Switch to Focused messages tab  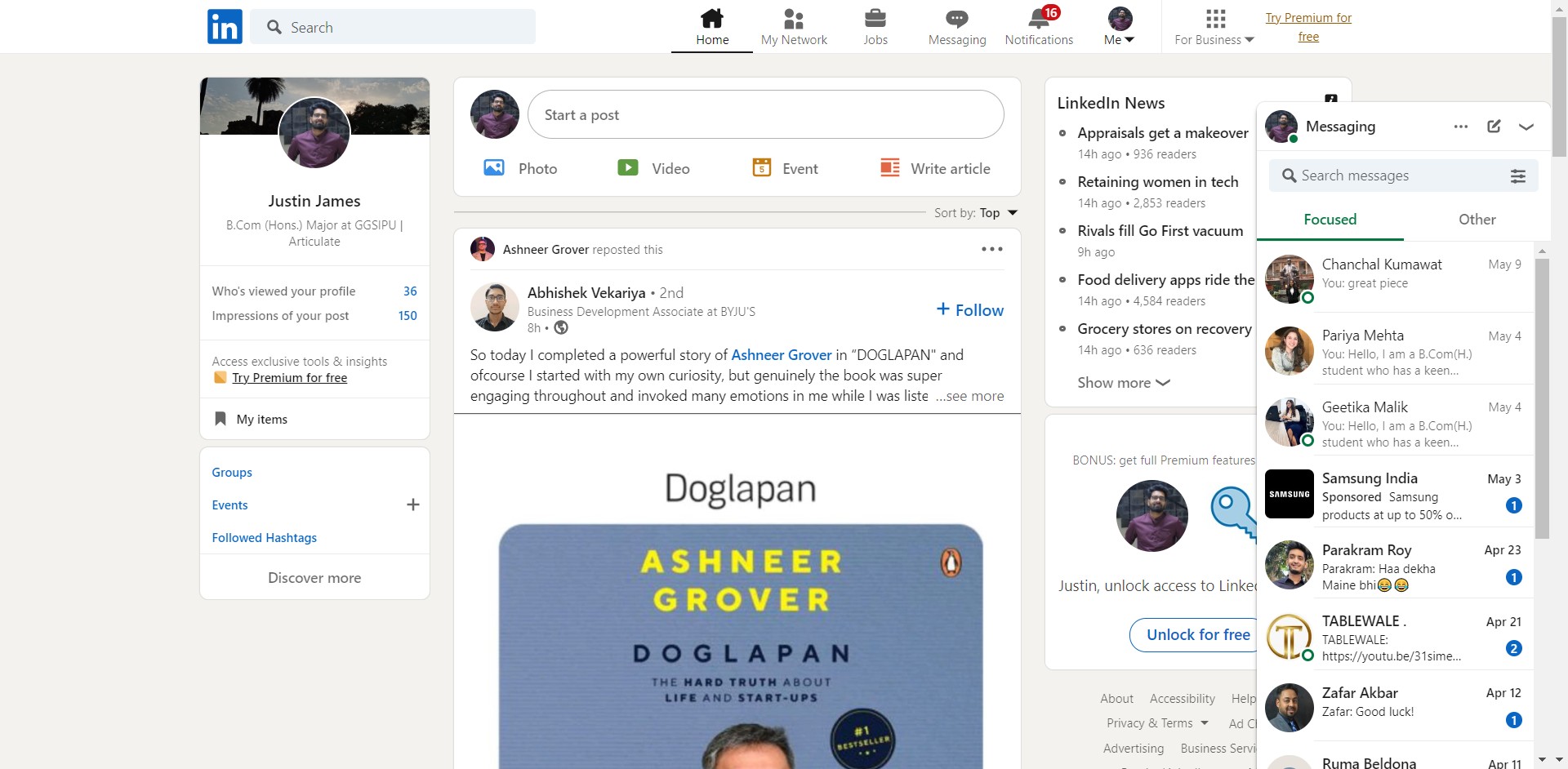click(x=1330, y=220)
